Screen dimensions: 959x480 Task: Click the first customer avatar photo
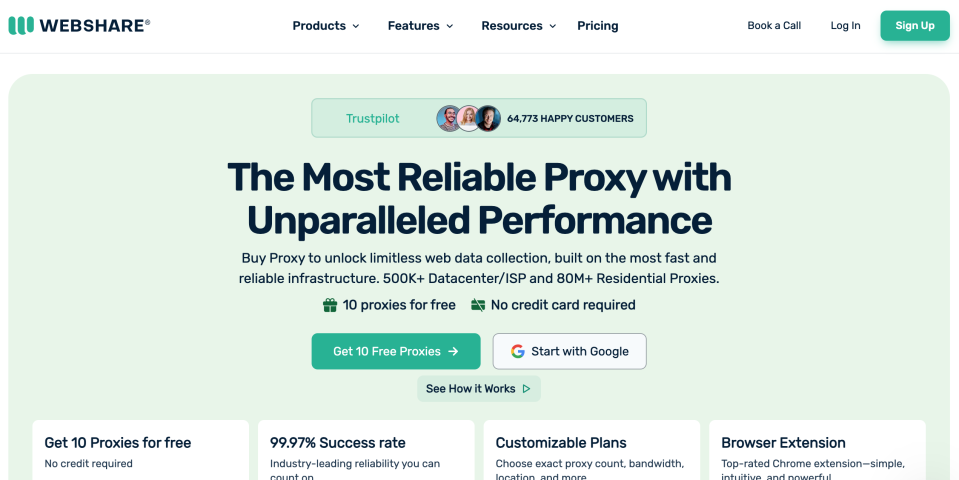[449, 118]
